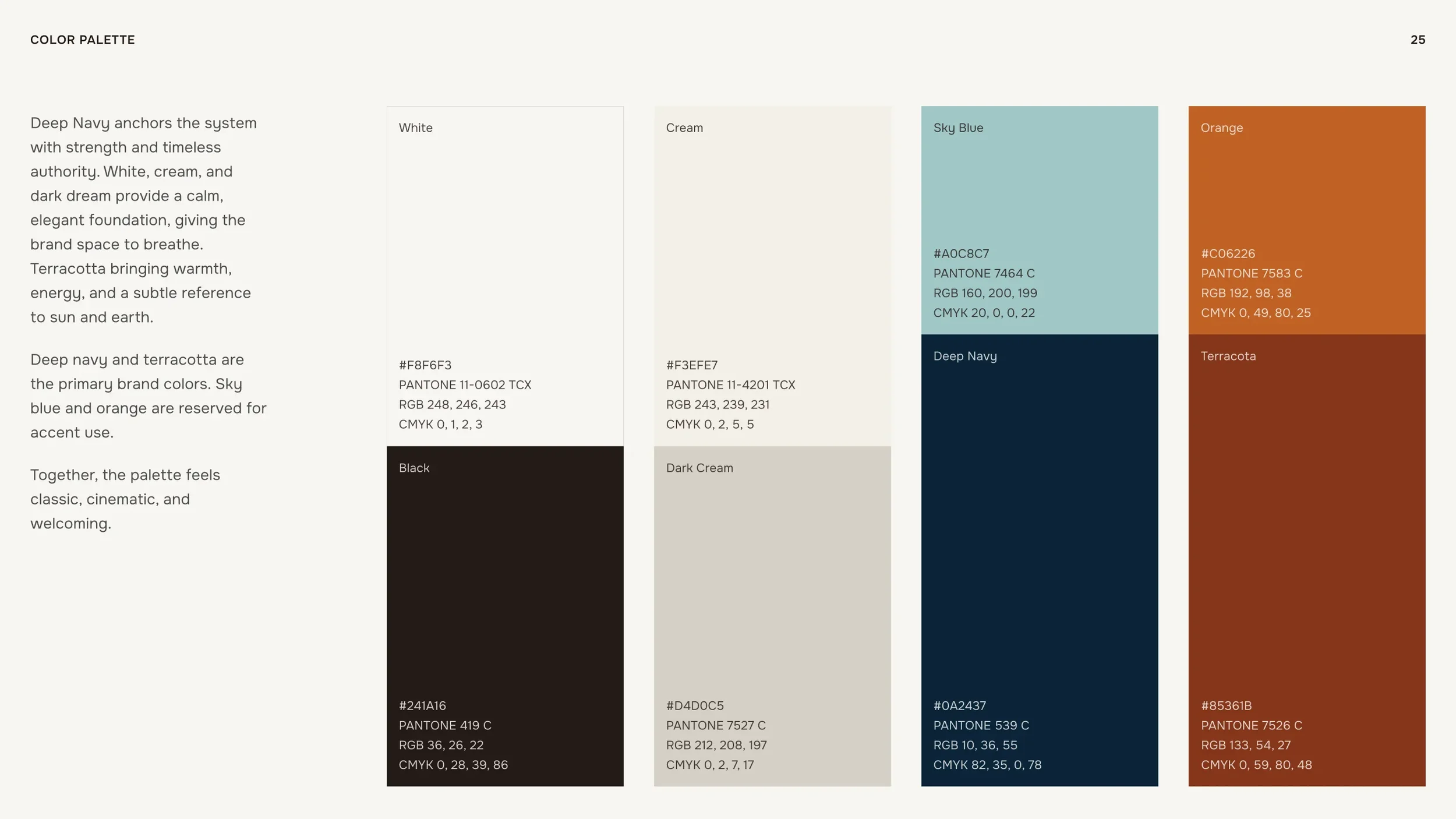
Task: Click RGB 243, 239, 231 value
Action: click(x=718, y=405)
